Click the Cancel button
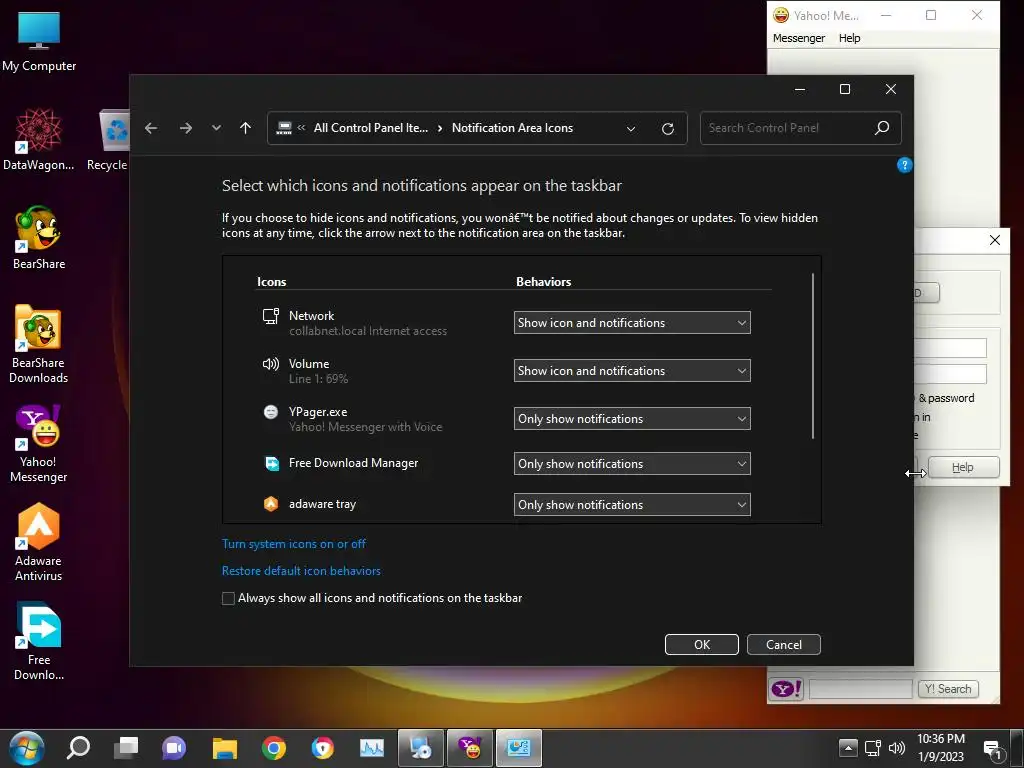The width and height of the screenshot is (1024, 768). point(784,645)
